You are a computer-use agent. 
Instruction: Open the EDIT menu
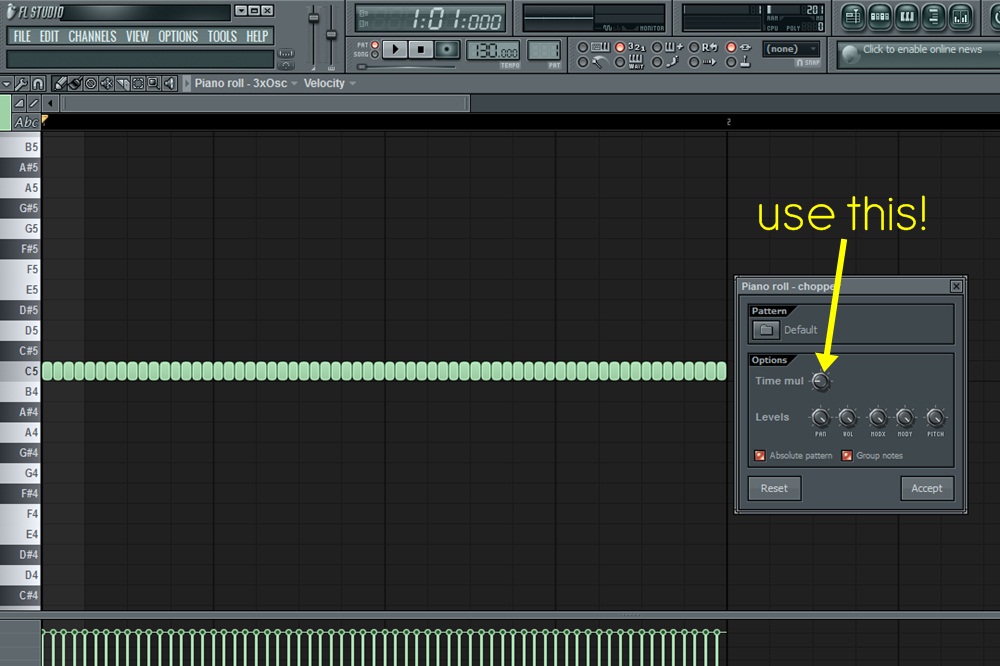49,36
